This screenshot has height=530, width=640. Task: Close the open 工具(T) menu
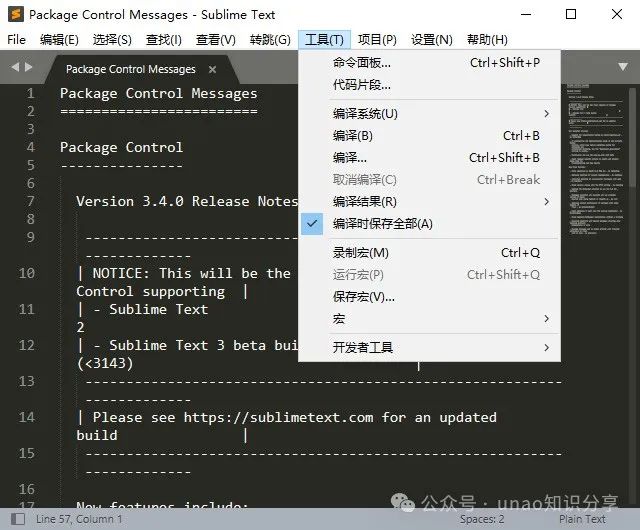point(324,40)
